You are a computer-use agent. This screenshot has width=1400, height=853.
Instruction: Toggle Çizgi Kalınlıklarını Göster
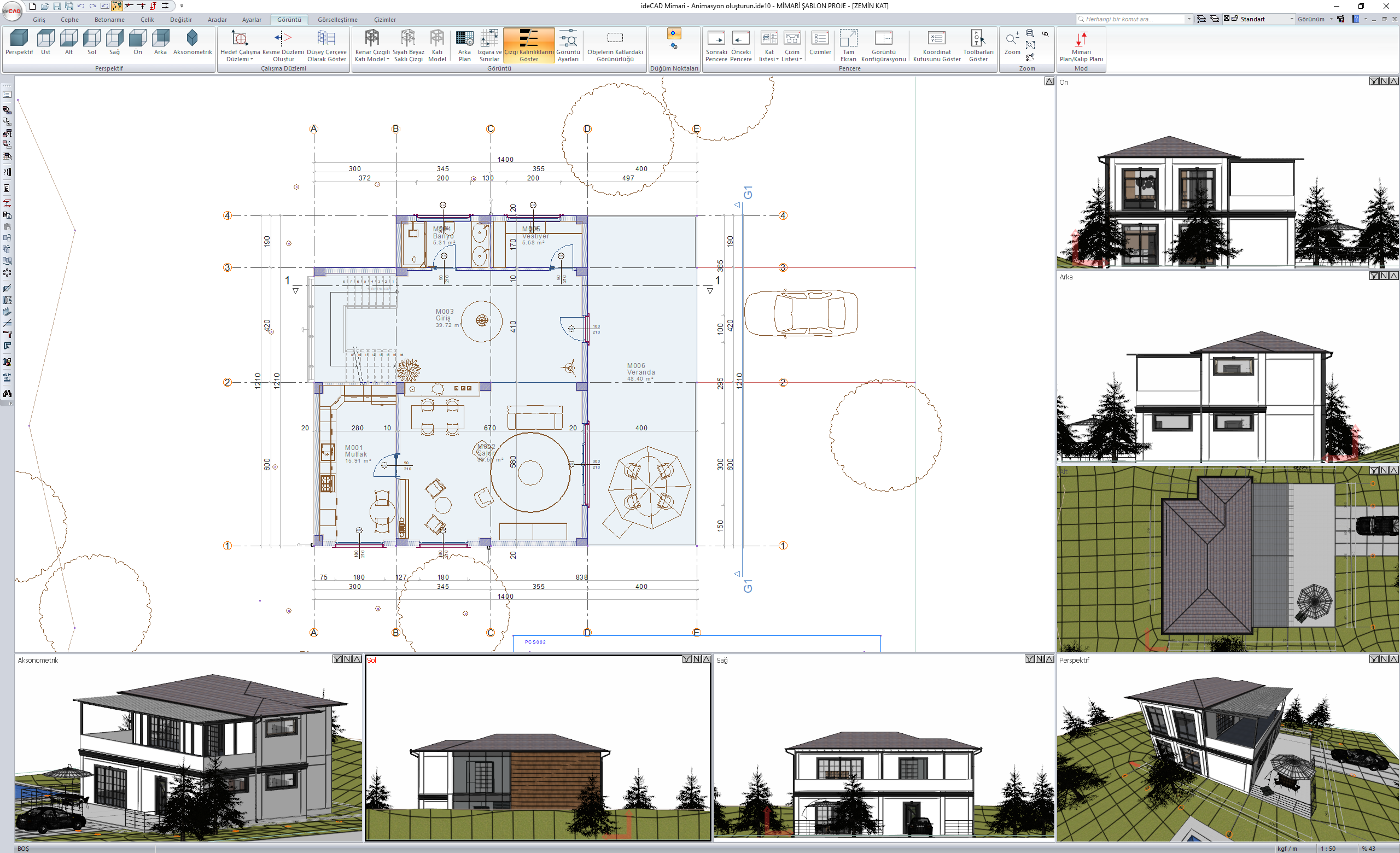pos(528,45)
